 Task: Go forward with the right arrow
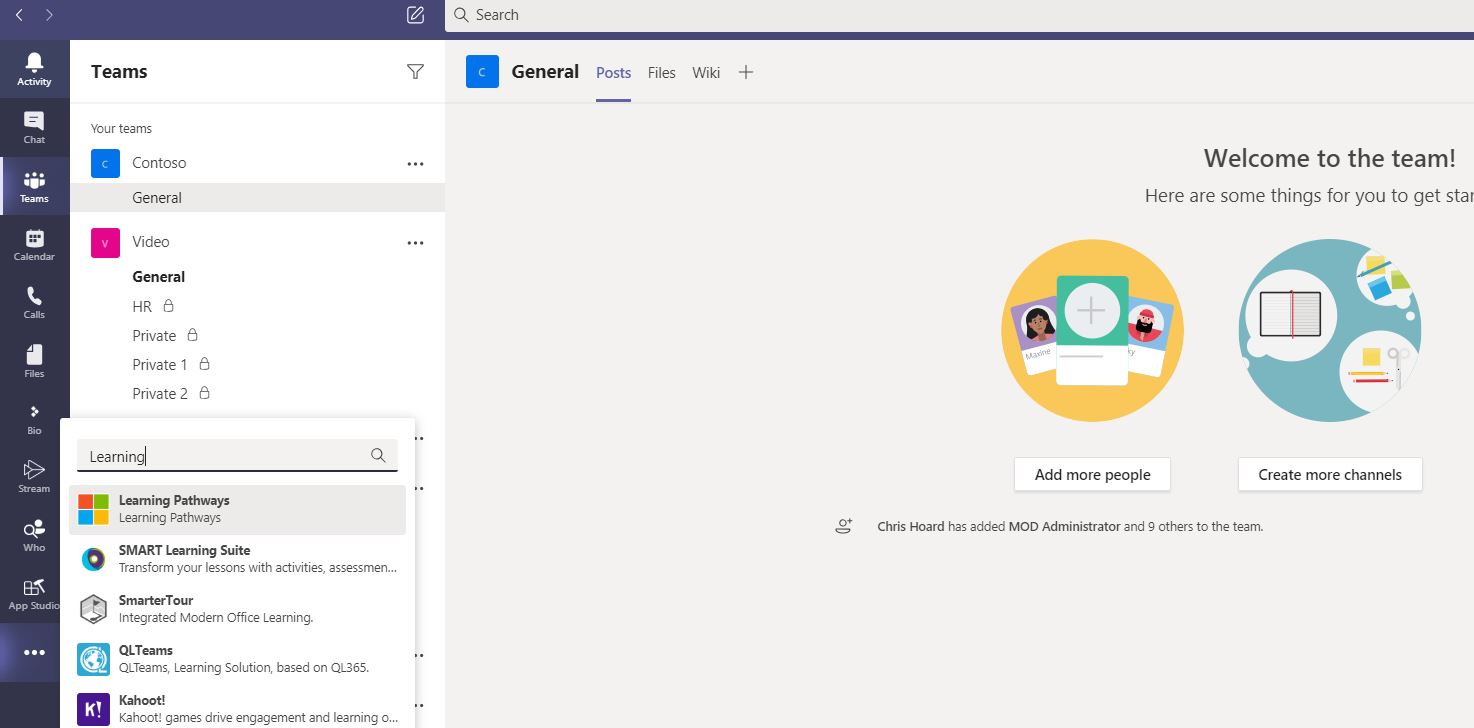click(49, 15)
